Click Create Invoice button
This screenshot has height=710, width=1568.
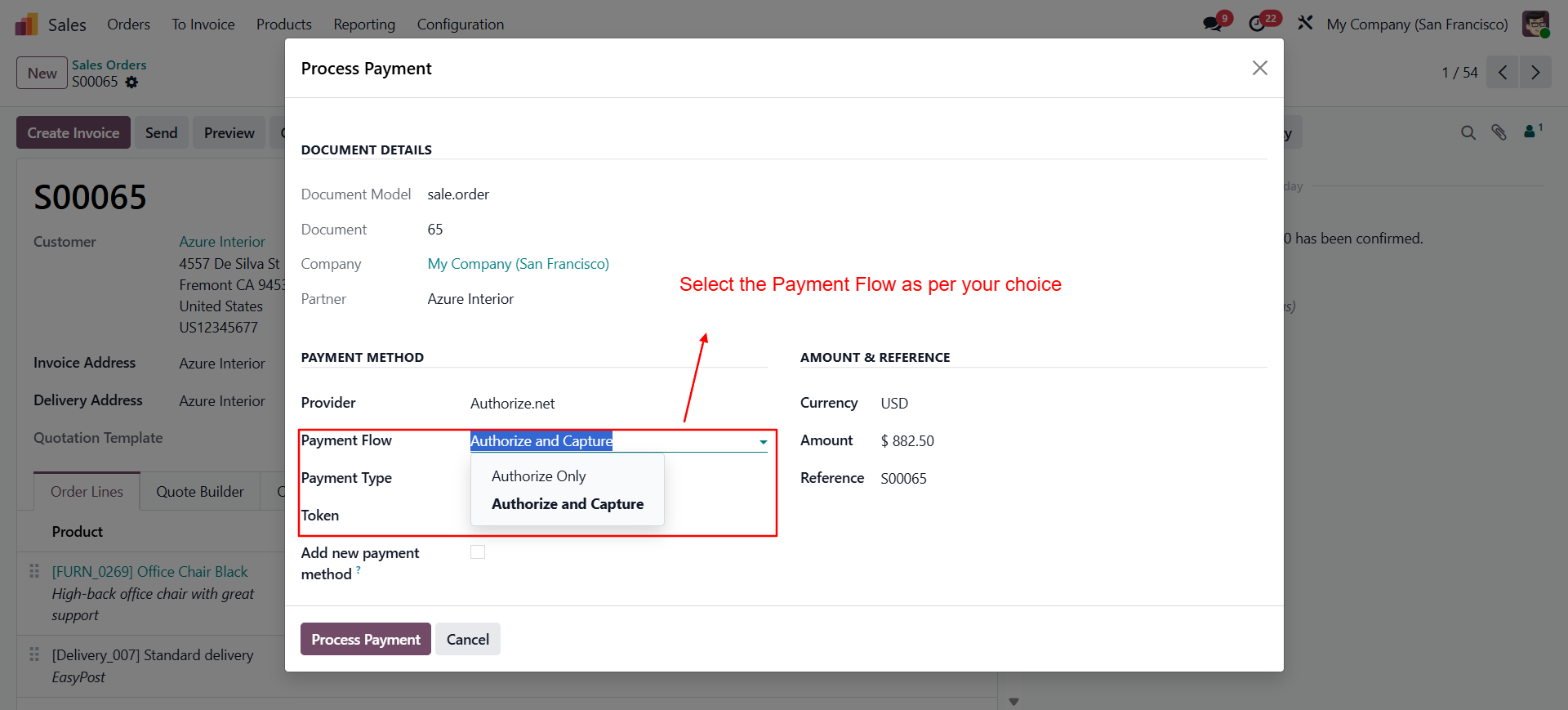(73, 132)
